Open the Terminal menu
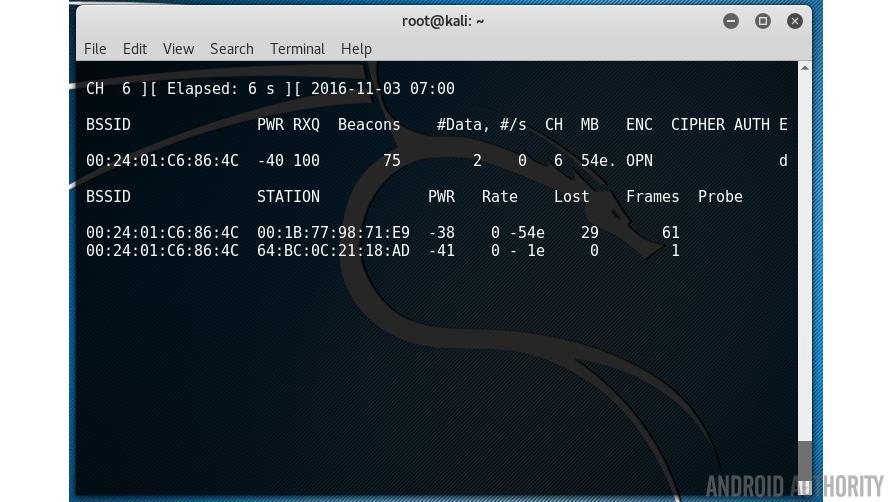Image resolution: width=892 pixels, height=502 pixels. 297,48
